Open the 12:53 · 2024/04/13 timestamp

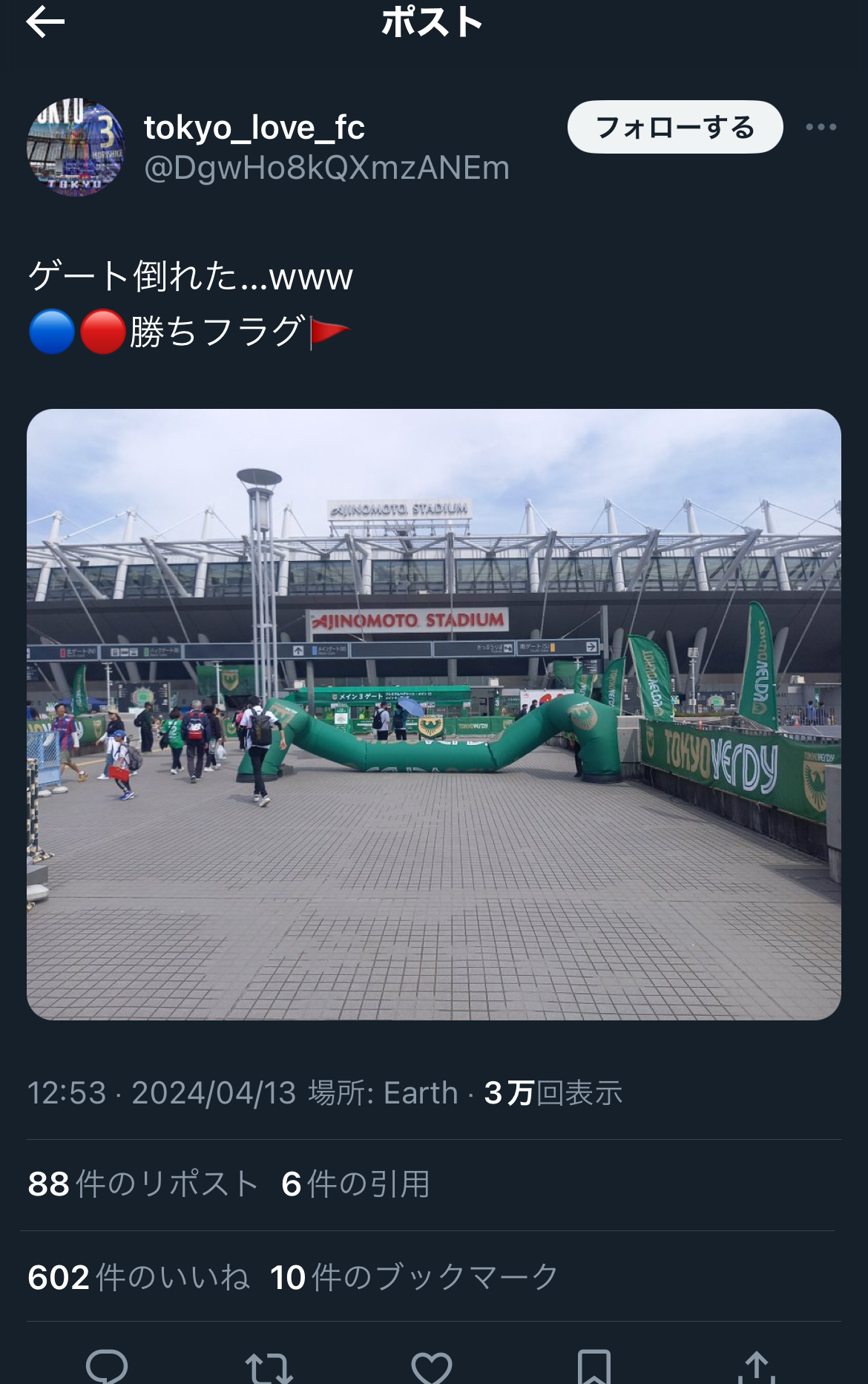tap(162, 1093)
